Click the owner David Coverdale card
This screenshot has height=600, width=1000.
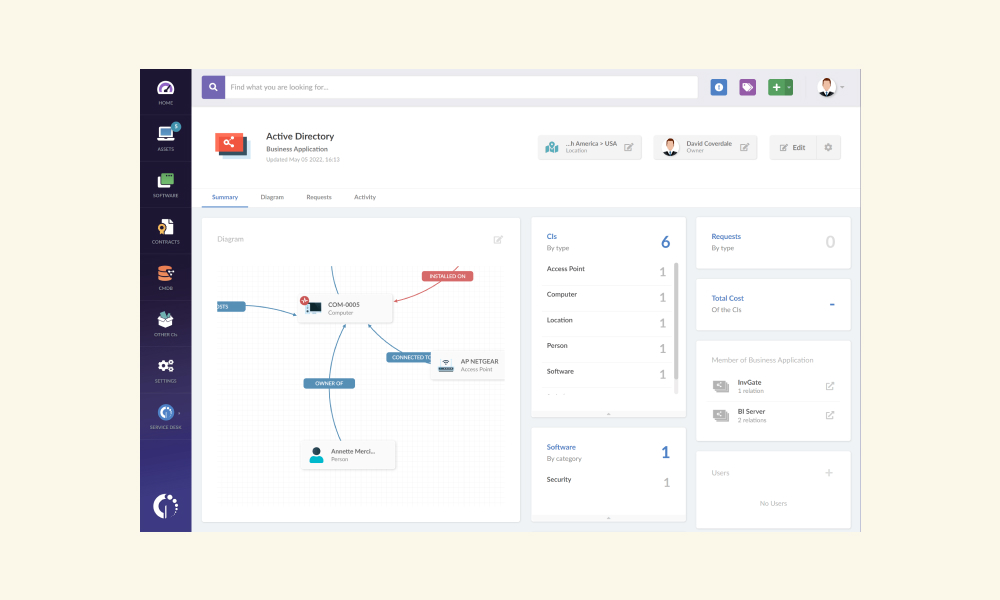click(x=705, y=147)
